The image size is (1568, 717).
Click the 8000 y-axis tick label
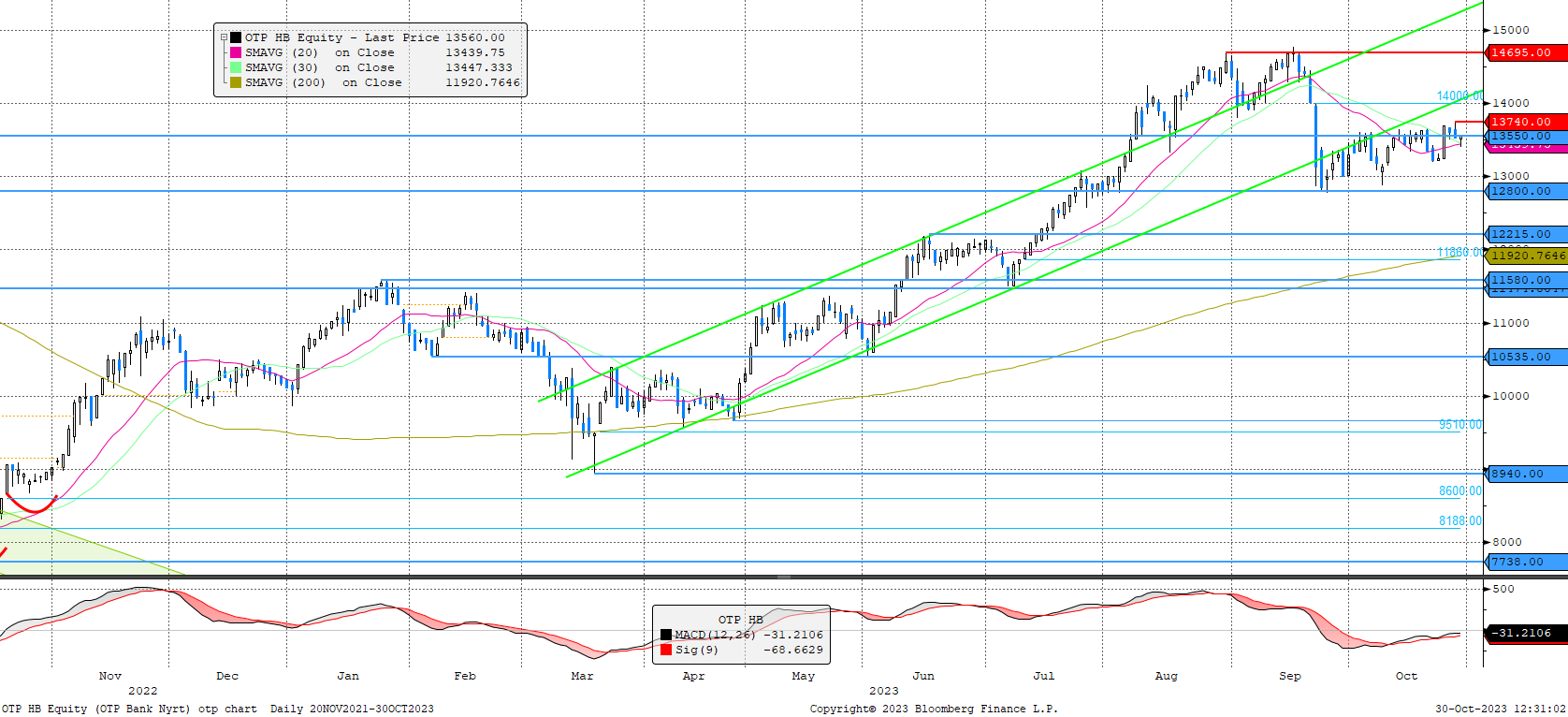click(1507, 542)
